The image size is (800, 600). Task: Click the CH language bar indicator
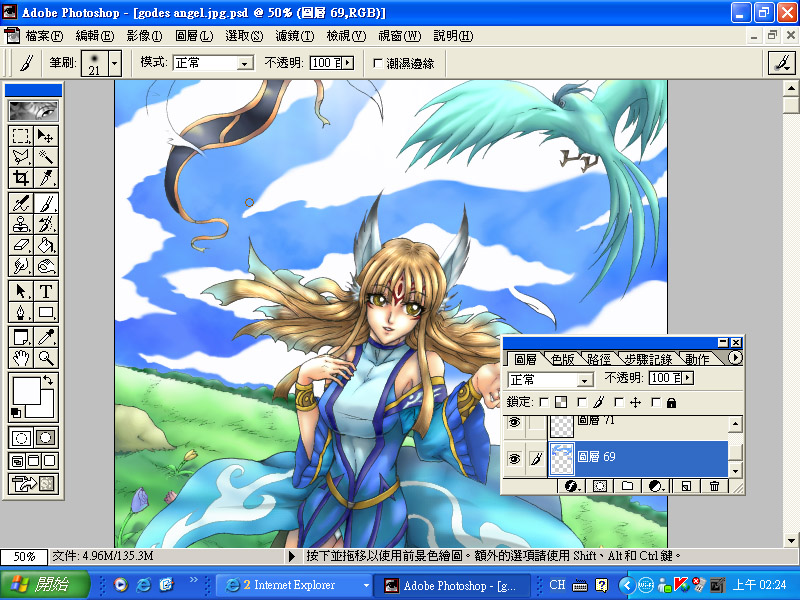557,585
